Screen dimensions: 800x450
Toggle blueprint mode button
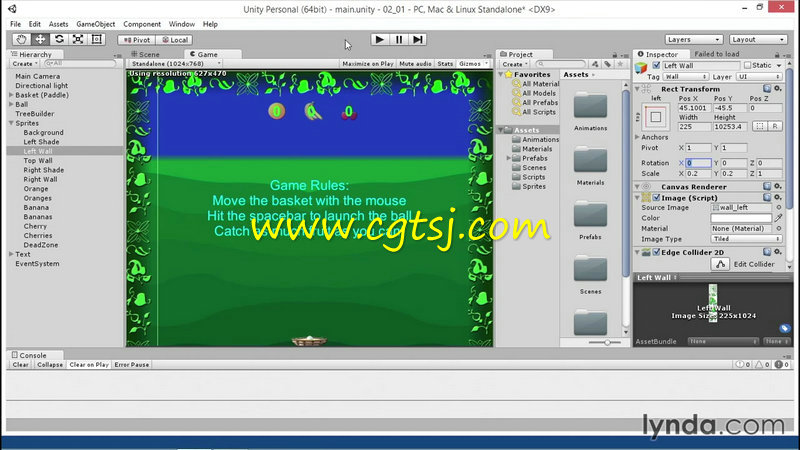pyautogui.click(x=760, y=126)
